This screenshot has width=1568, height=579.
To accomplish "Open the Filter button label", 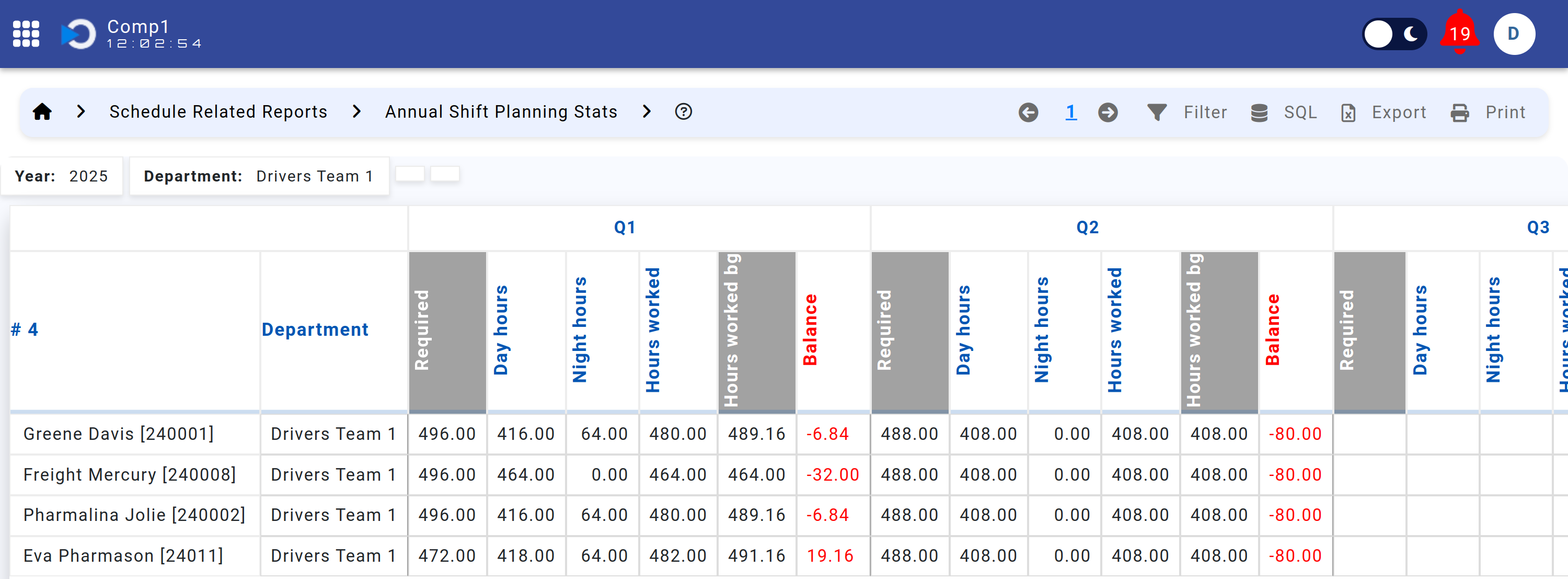I will [x=1205, y=112].
